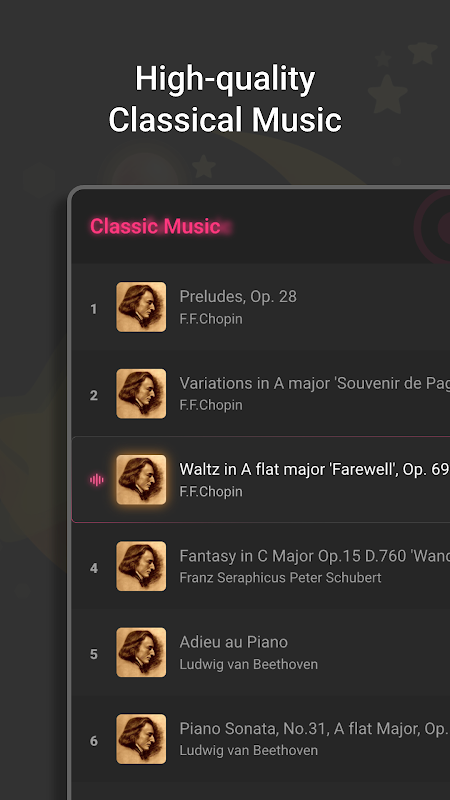
Task: Select the Adieu au Piano track title
Action: tap(234, 642)
